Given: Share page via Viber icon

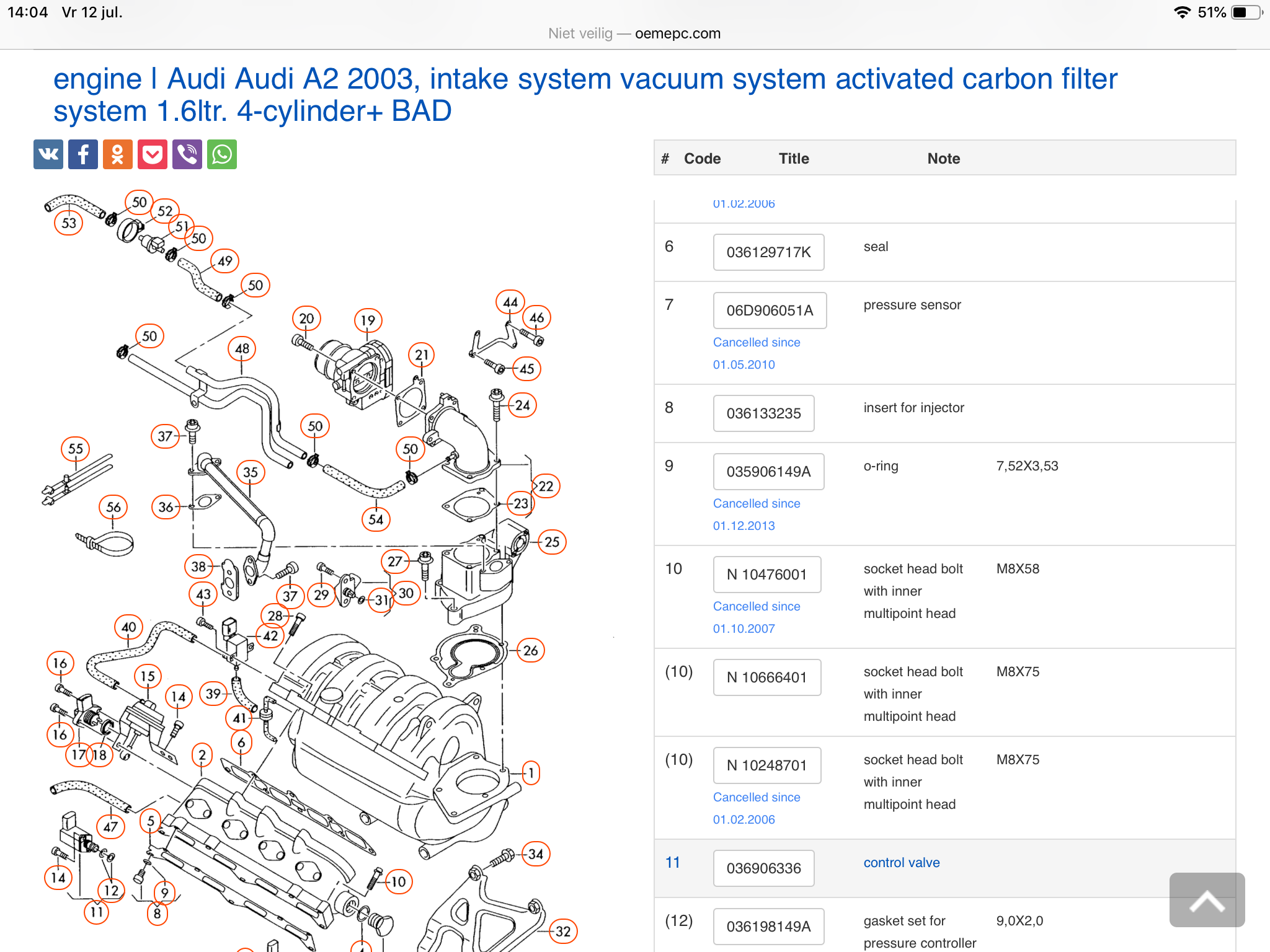Looking at the screenshot, I should (187, 154).
